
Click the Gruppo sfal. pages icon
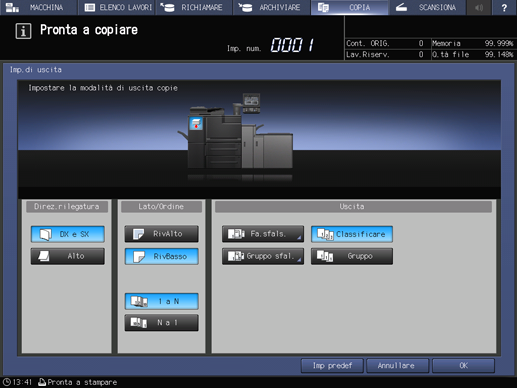point(236,256)
